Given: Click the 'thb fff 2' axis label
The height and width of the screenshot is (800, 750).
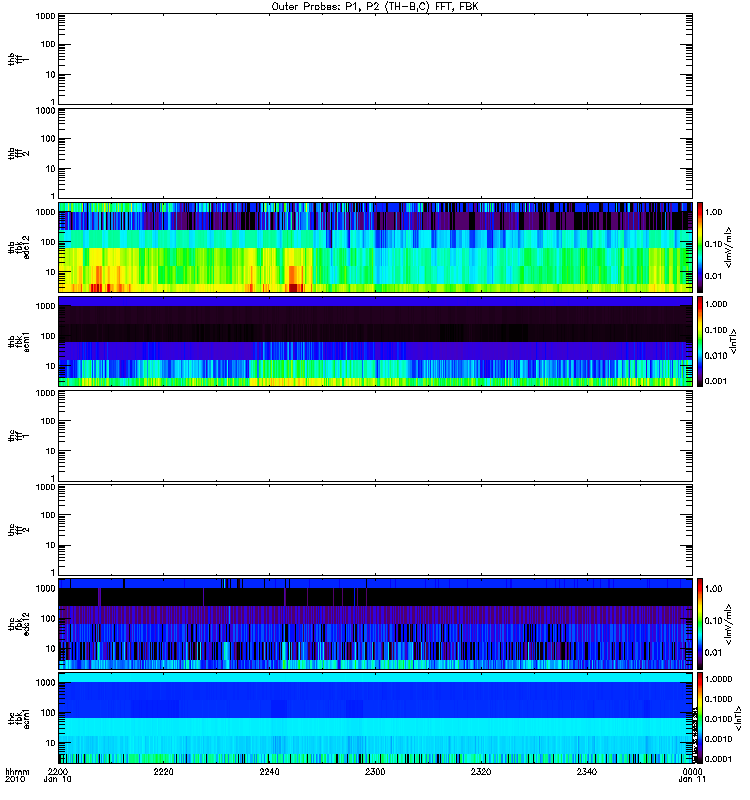Looking at the screenshot, I should (x=18, y=153).
